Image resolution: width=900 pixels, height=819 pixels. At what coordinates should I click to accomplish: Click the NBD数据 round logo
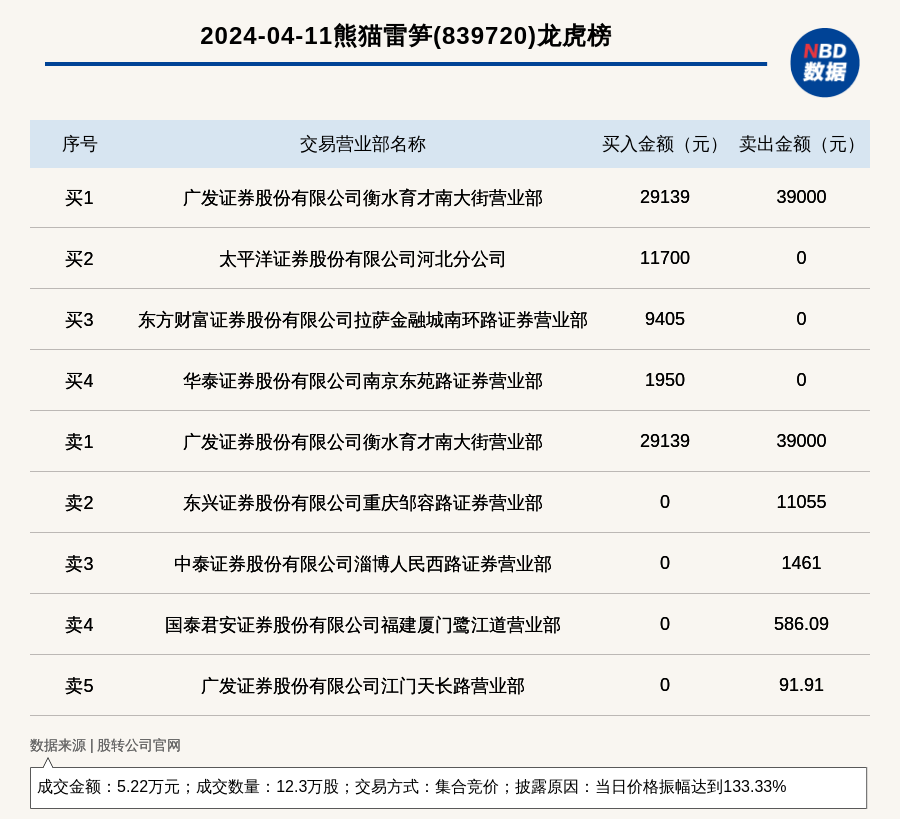click(x=824, y=63)
